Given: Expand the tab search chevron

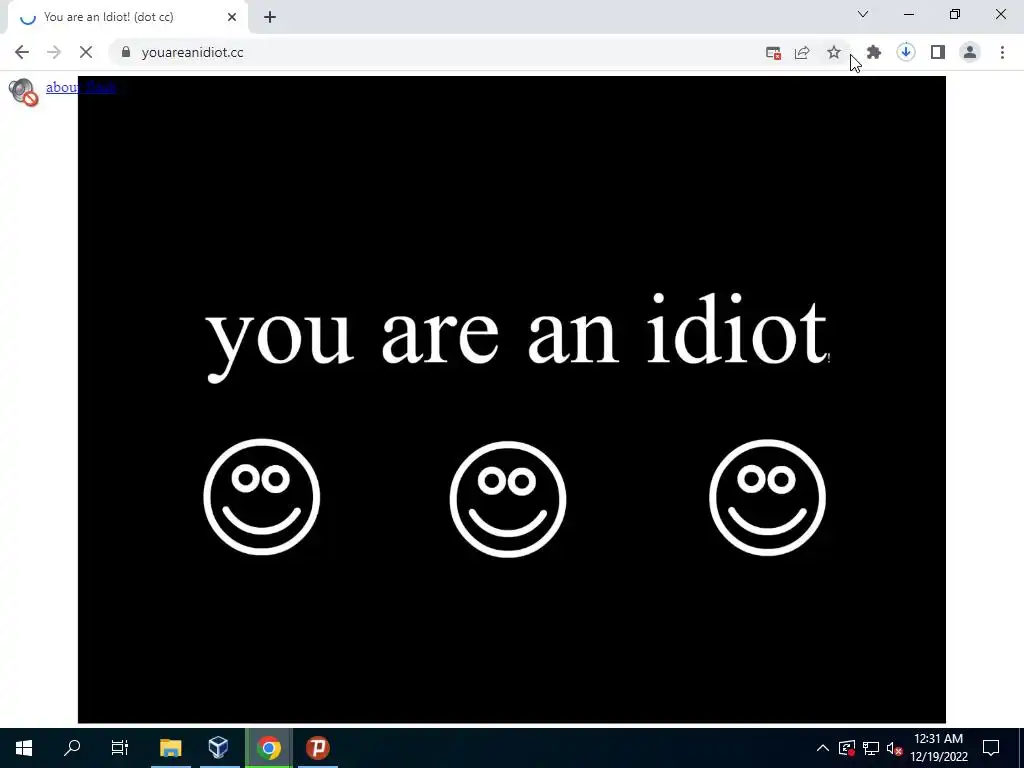Looking at the screenshot, I should tap(863, 14).
